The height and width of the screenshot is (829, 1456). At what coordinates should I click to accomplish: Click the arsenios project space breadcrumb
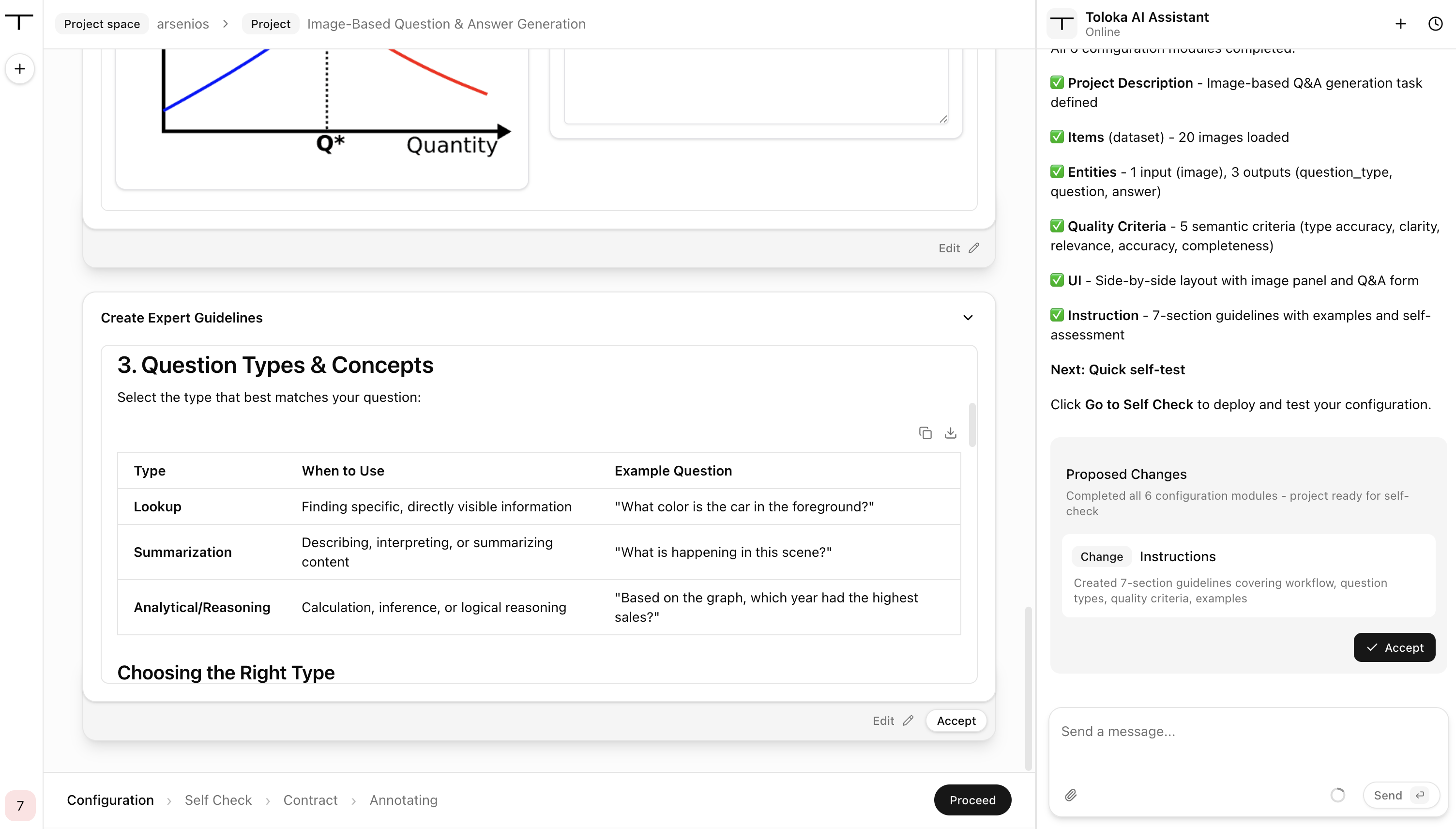(182, 24)
